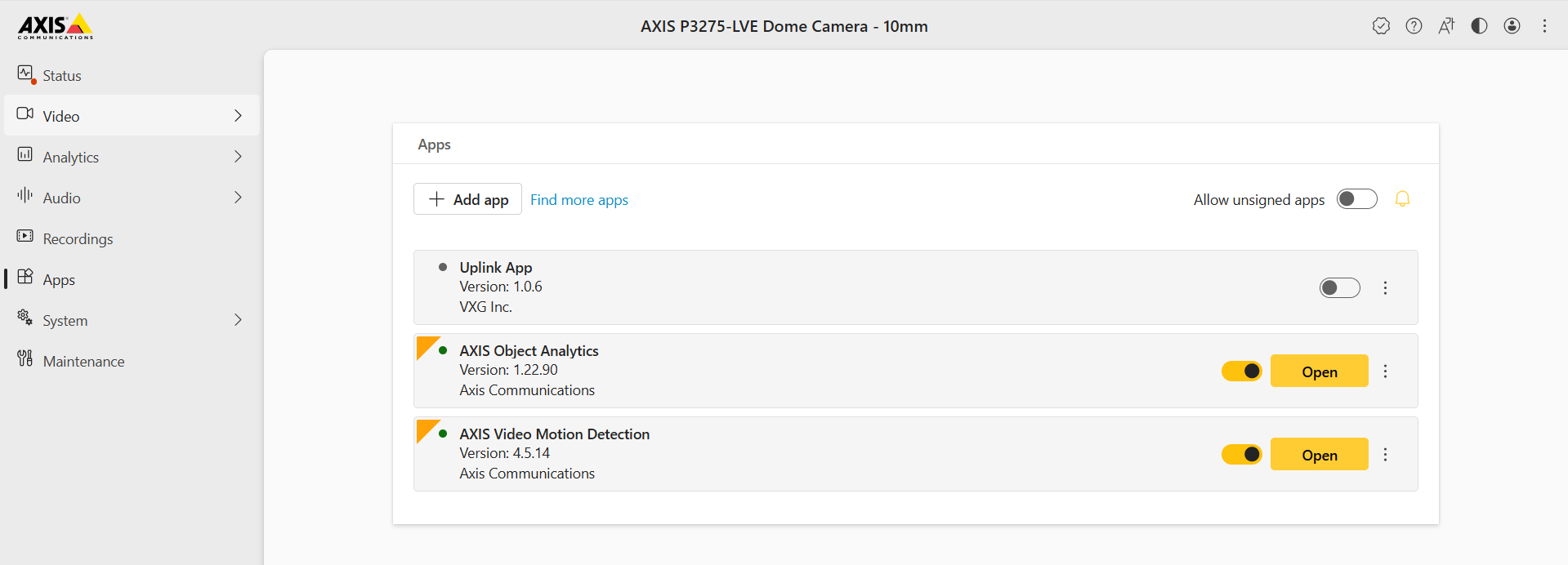Image resolution: width=1568 pixels, height=565 pixels.
Task: Click the notification bell icon
Action: pos(1402,199)
